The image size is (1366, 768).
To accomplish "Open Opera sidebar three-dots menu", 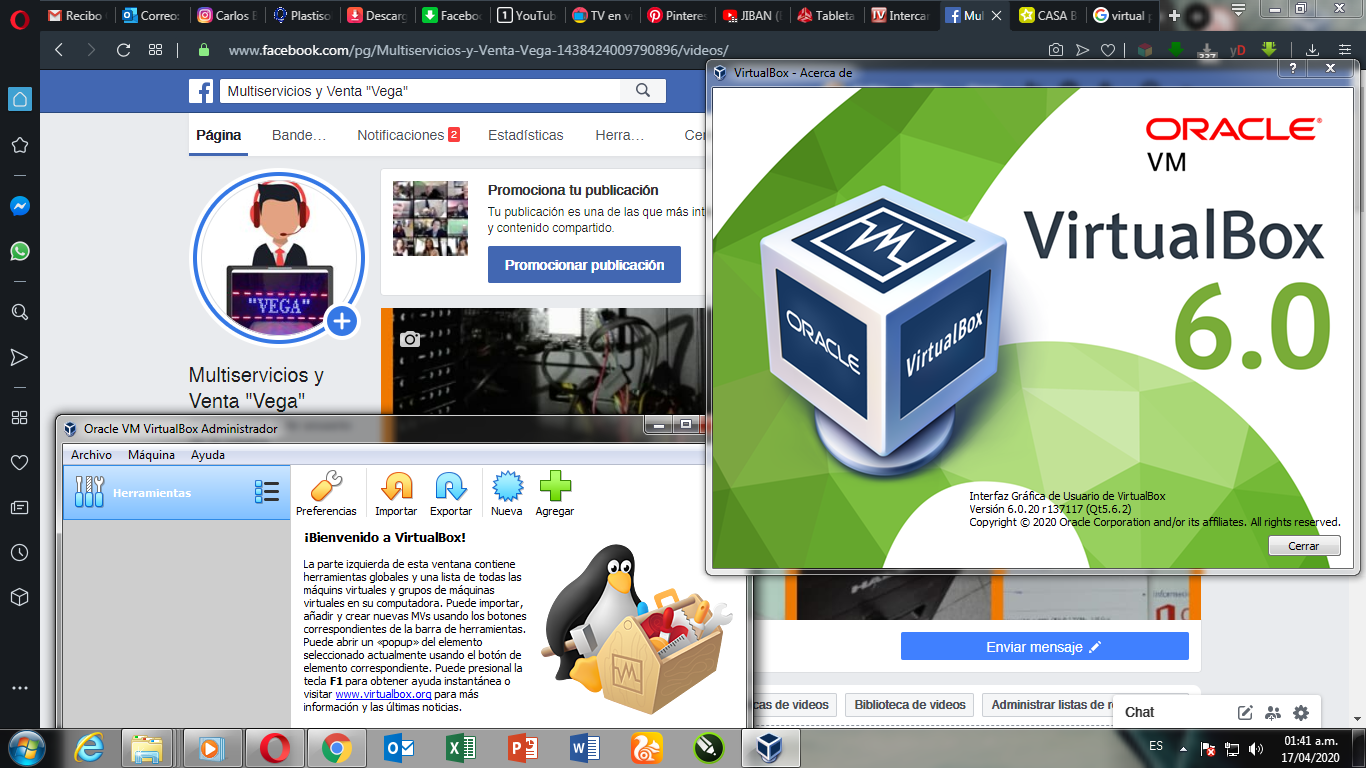I will [19, 688].
